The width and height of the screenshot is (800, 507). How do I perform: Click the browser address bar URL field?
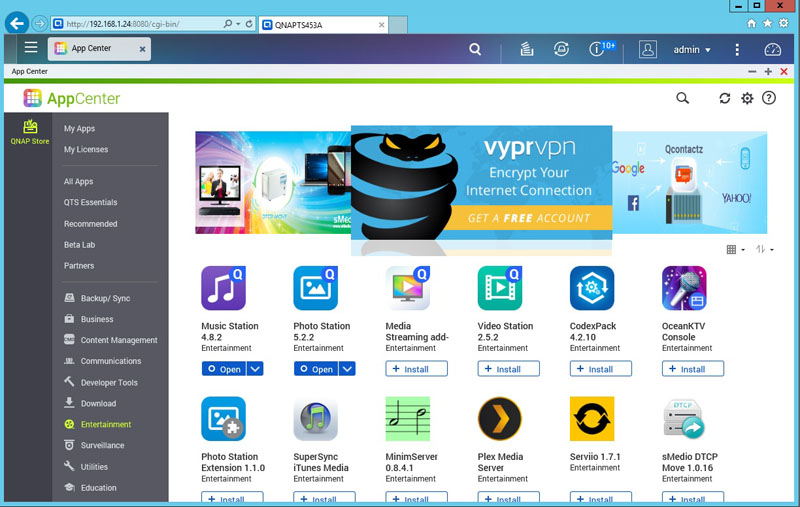[x=135, y=24]
